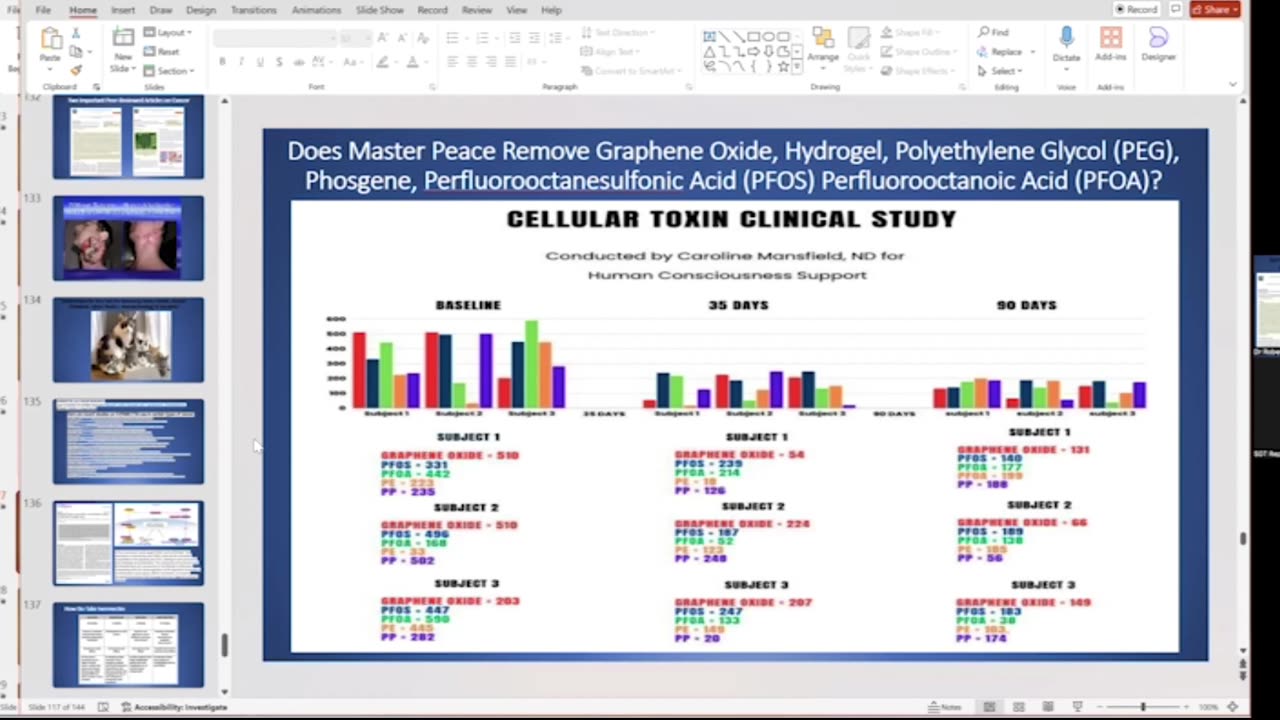Open the Layout dropdown

pyautogui.click(x=168, y=33)
